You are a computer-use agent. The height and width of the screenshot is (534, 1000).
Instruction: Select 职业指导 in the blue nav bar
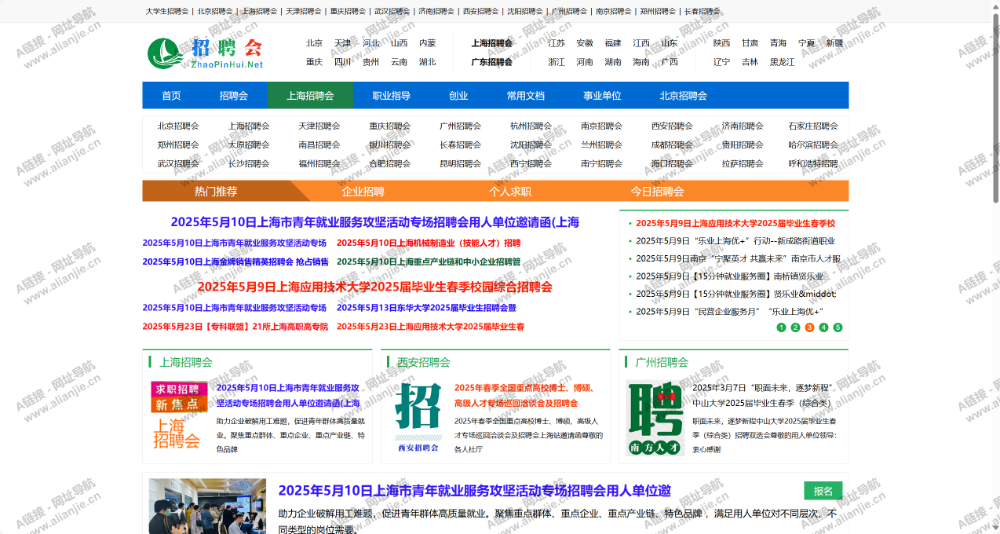[x=391, y=96]
